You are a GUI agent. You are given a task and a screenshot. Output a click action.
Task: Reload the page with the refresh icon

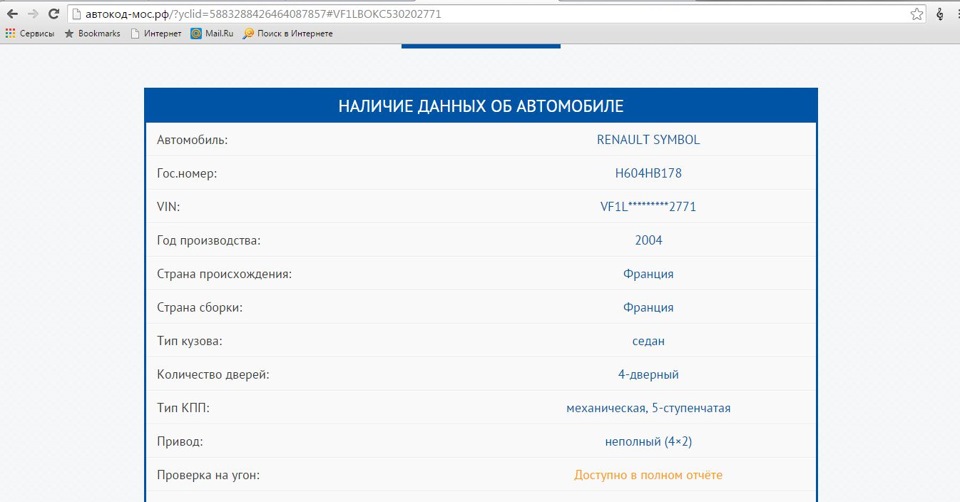click(53, 13)
